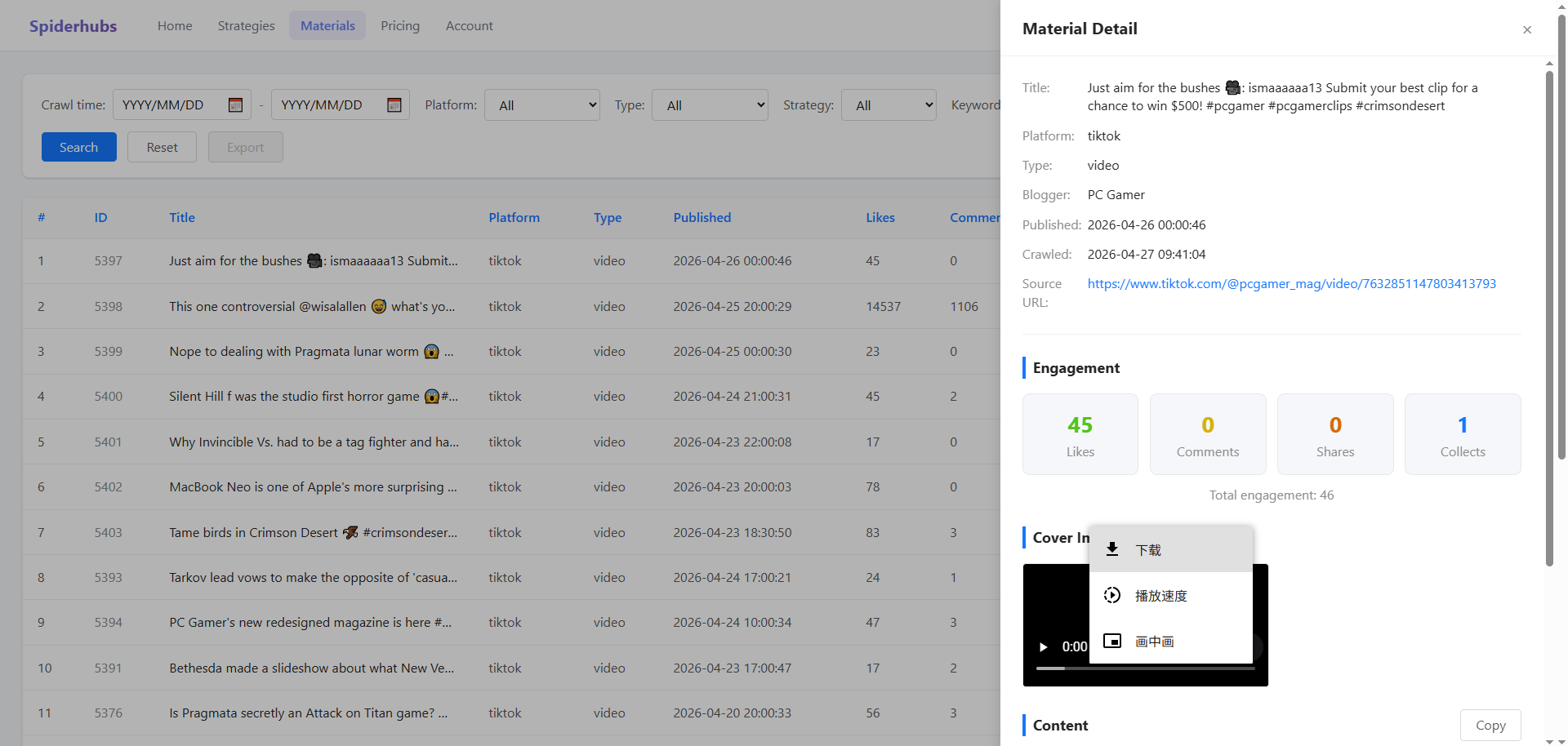Go to the Pricing page

click(x=400, y=26)
